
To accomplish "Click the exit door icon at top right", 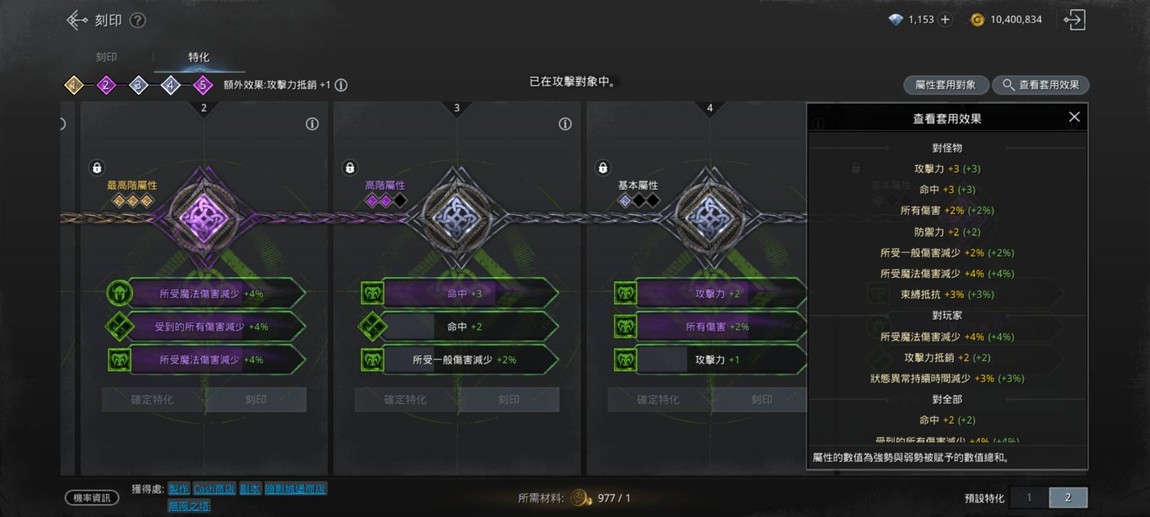I will pyautogui.click(x=1074, y=20).
